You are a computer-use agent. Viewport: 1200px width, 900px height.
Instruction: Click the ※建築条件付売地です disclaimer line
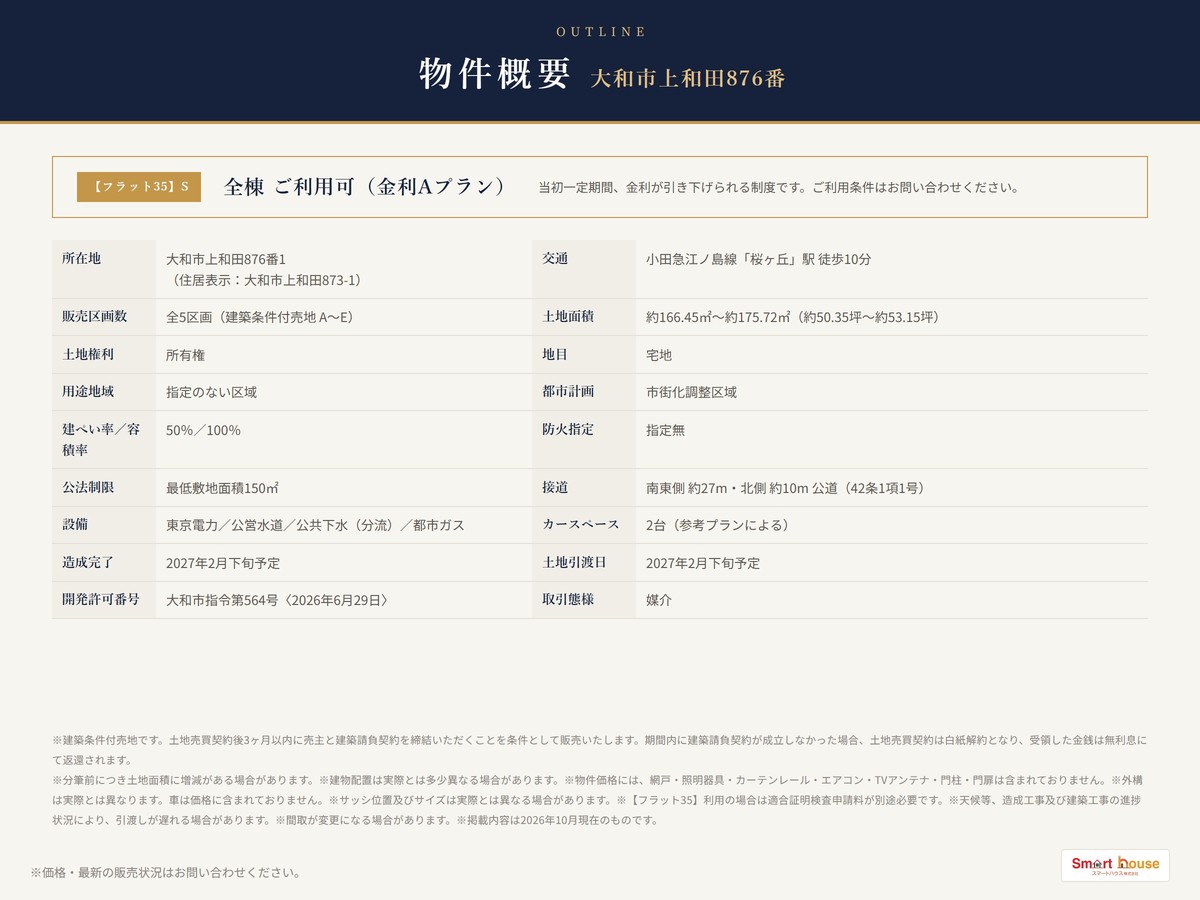[x=600, y=750]
